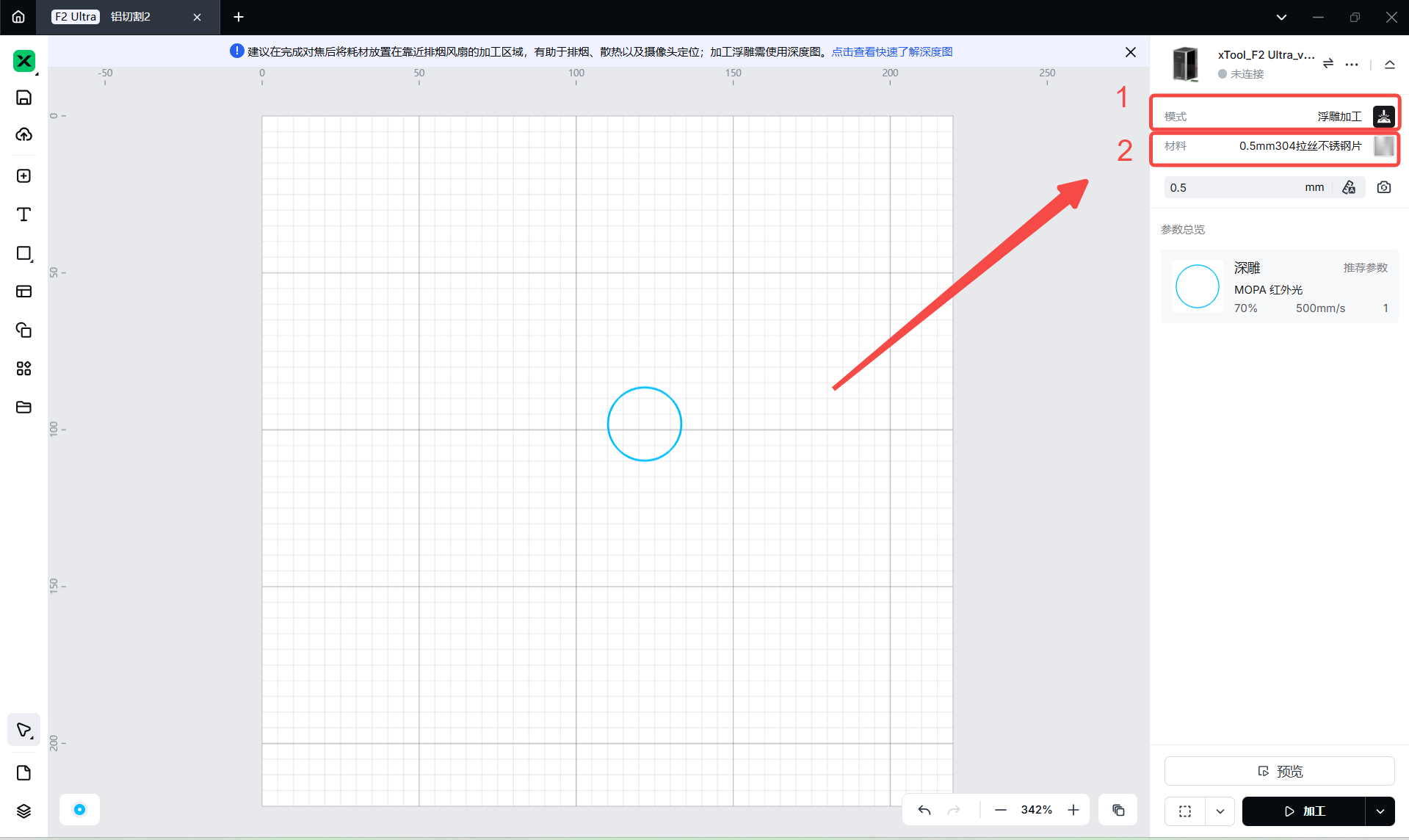Viewport: 1409px width, 840px height.
Task: Click the Save icon in left sidebar
Action: point(23,98)
